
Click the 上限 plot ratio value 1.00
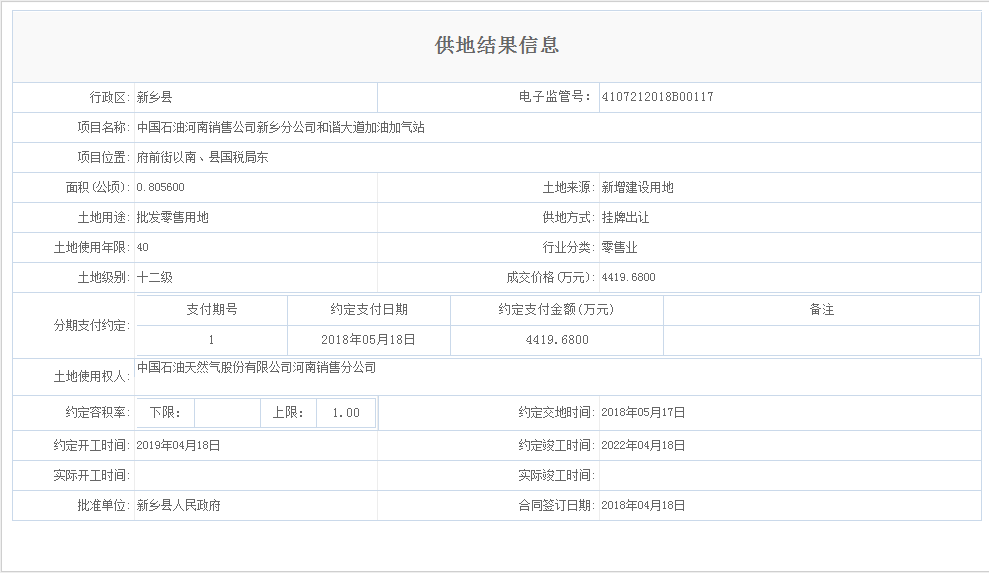pos(346,413)
